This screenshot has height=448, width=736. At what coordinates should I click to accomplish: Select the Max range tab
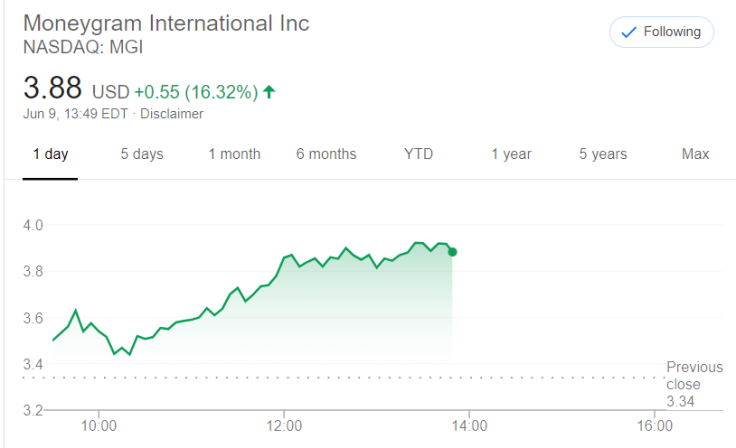tap(695, 154)
